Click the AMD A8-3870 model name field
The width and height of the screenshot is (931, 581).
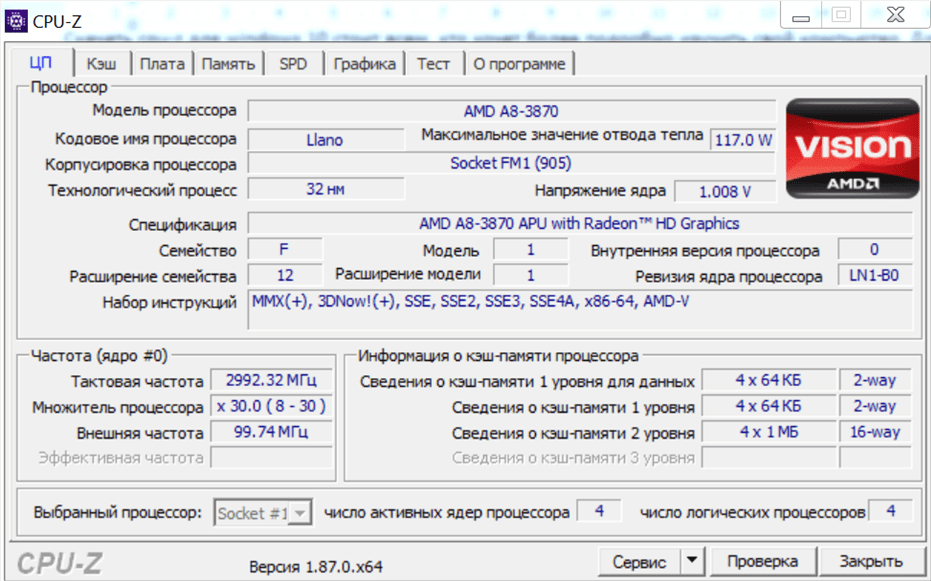click(x=510, y=111)
